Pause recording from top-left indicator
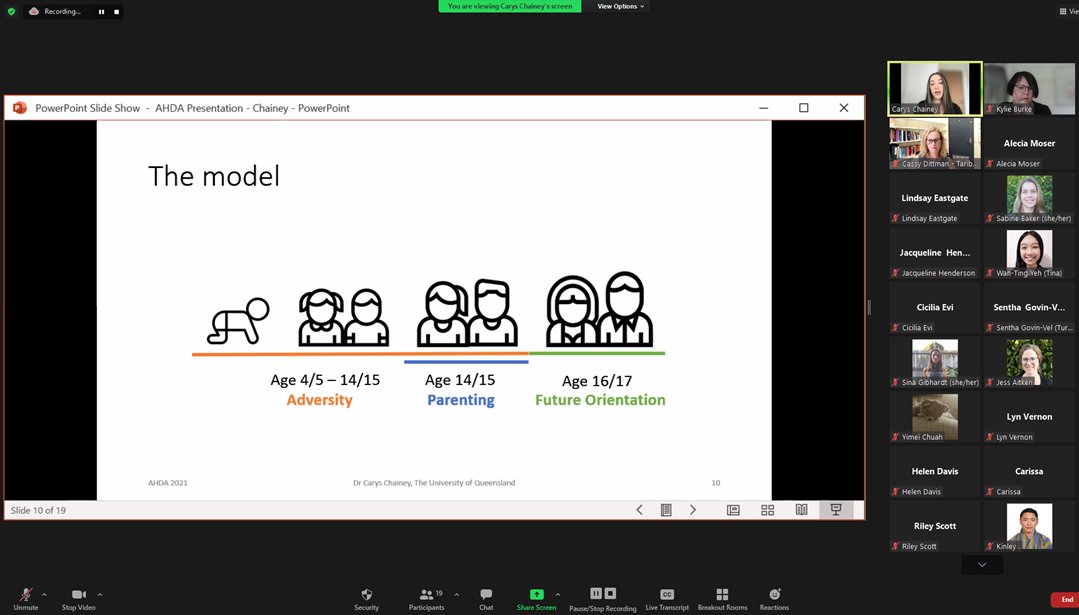The width and height of the screenshot is (1079, 615). pos(101,12)
